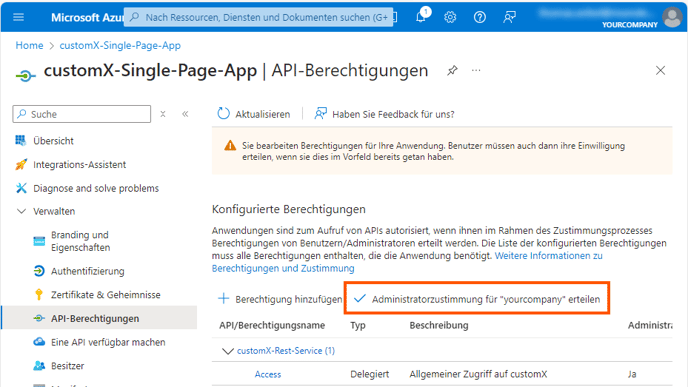Click the Konfigurierte Berechtigungen heading

288,209
